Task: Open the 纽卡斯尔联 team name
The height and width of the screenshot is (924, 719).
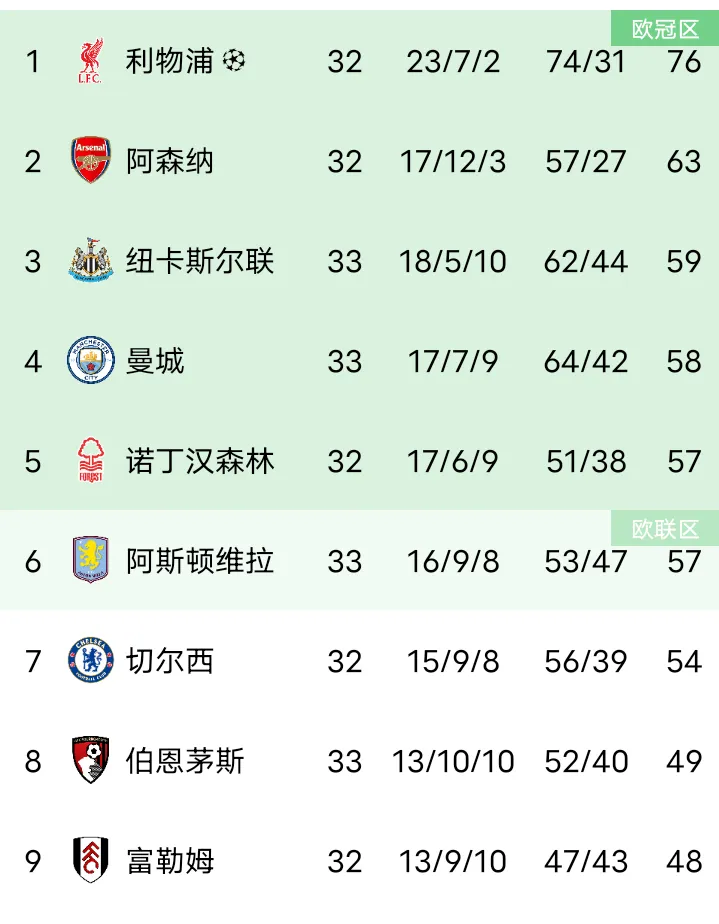Action: click(x=199, y=261)
